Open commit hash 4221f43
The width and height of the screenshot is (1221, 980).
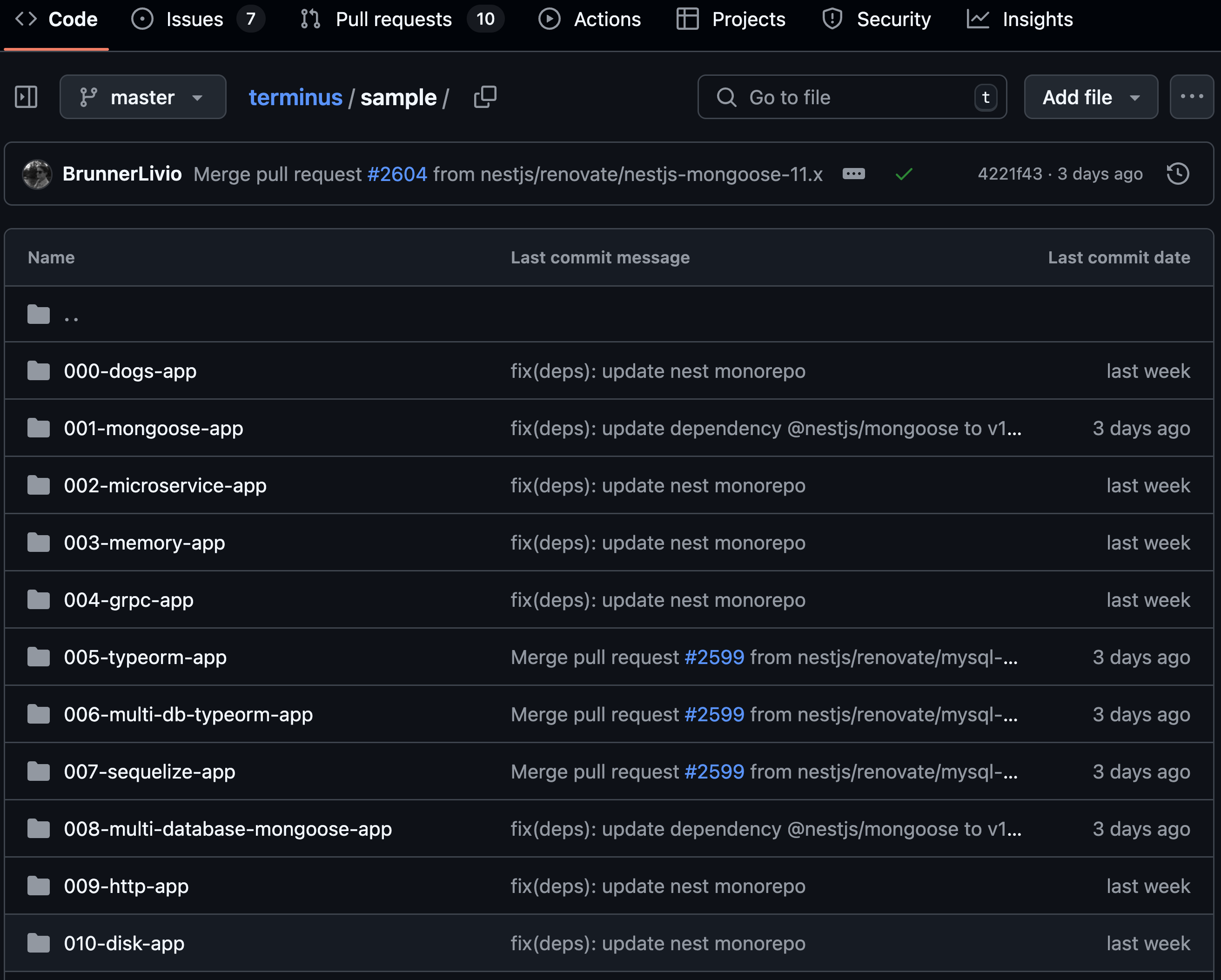click(1009, 174)
